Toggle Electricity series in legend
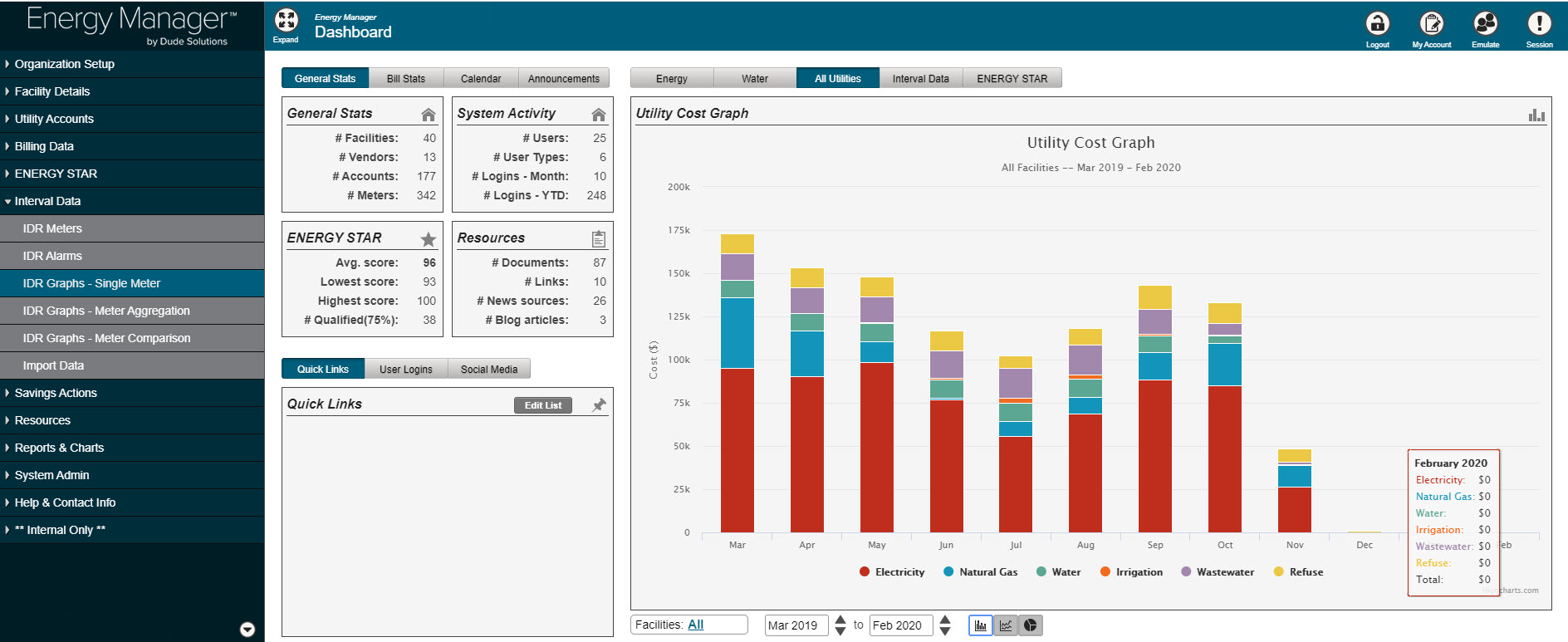Screen dimensions: 1568x642 pyautogui.click(x=892, y=572)
